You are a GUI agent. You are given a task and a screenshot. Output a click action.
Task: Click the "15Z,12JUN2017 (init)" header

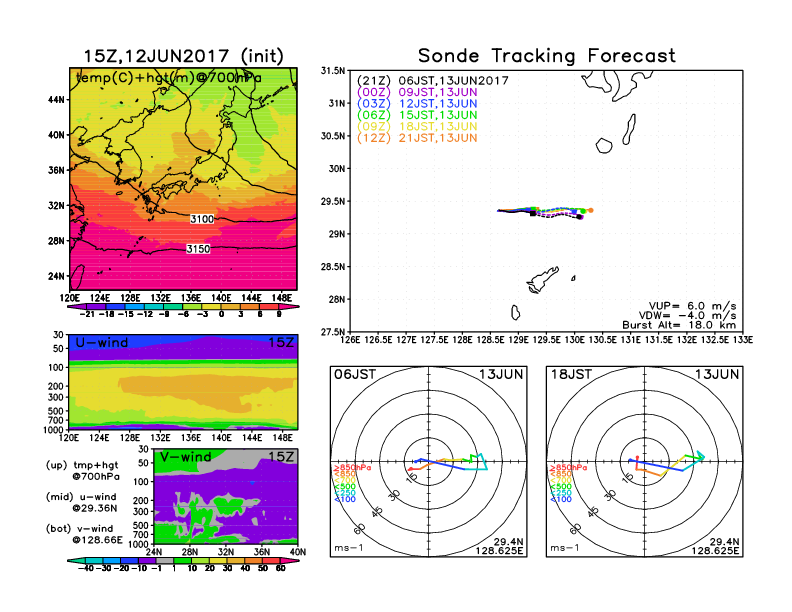click(x=183, y=56)
